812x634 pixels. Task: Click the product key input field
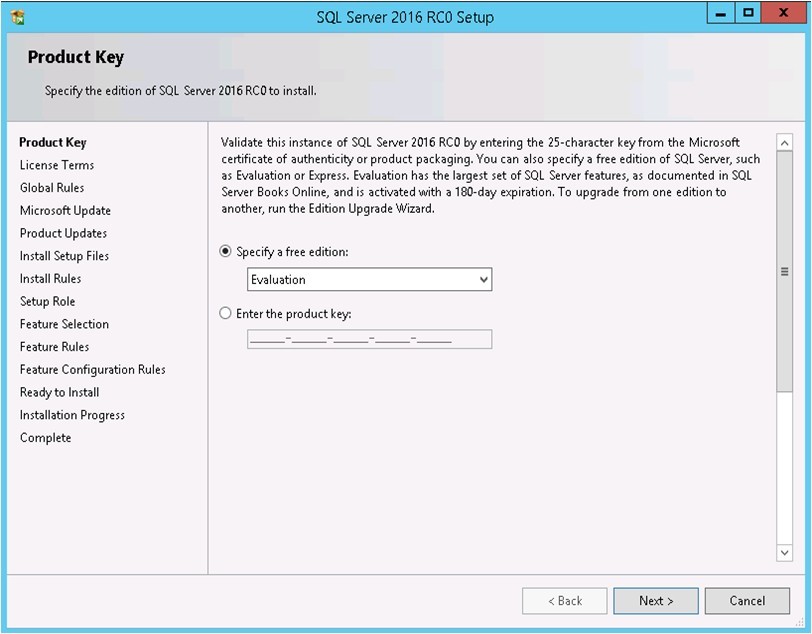(x=369, y=339)
